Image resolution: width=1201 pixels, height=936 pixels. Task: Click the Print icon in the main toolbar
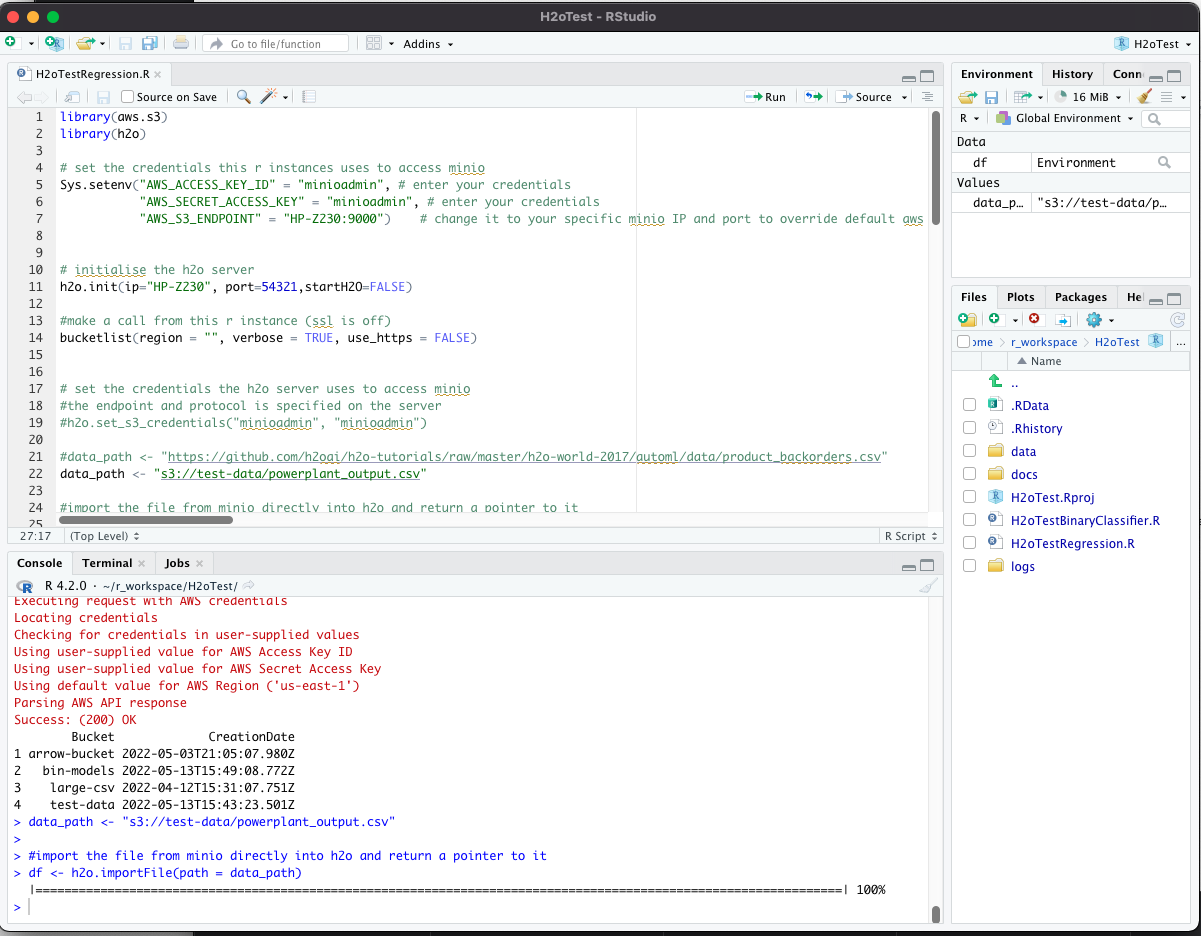pyautogui.click(x=179, y=43)
